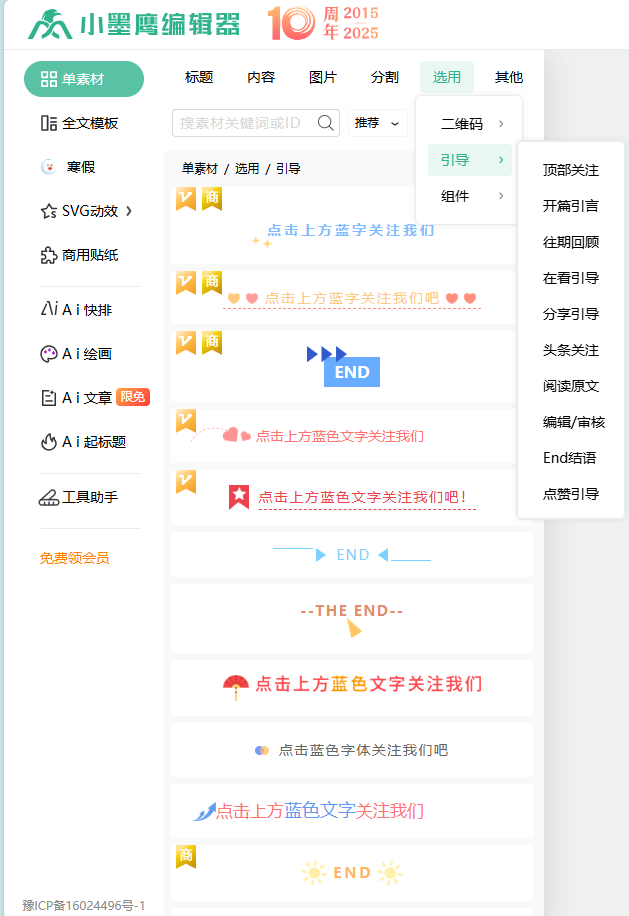Expand the SVG动效 chevron
The image size is (629, 916).
point(129,211)
